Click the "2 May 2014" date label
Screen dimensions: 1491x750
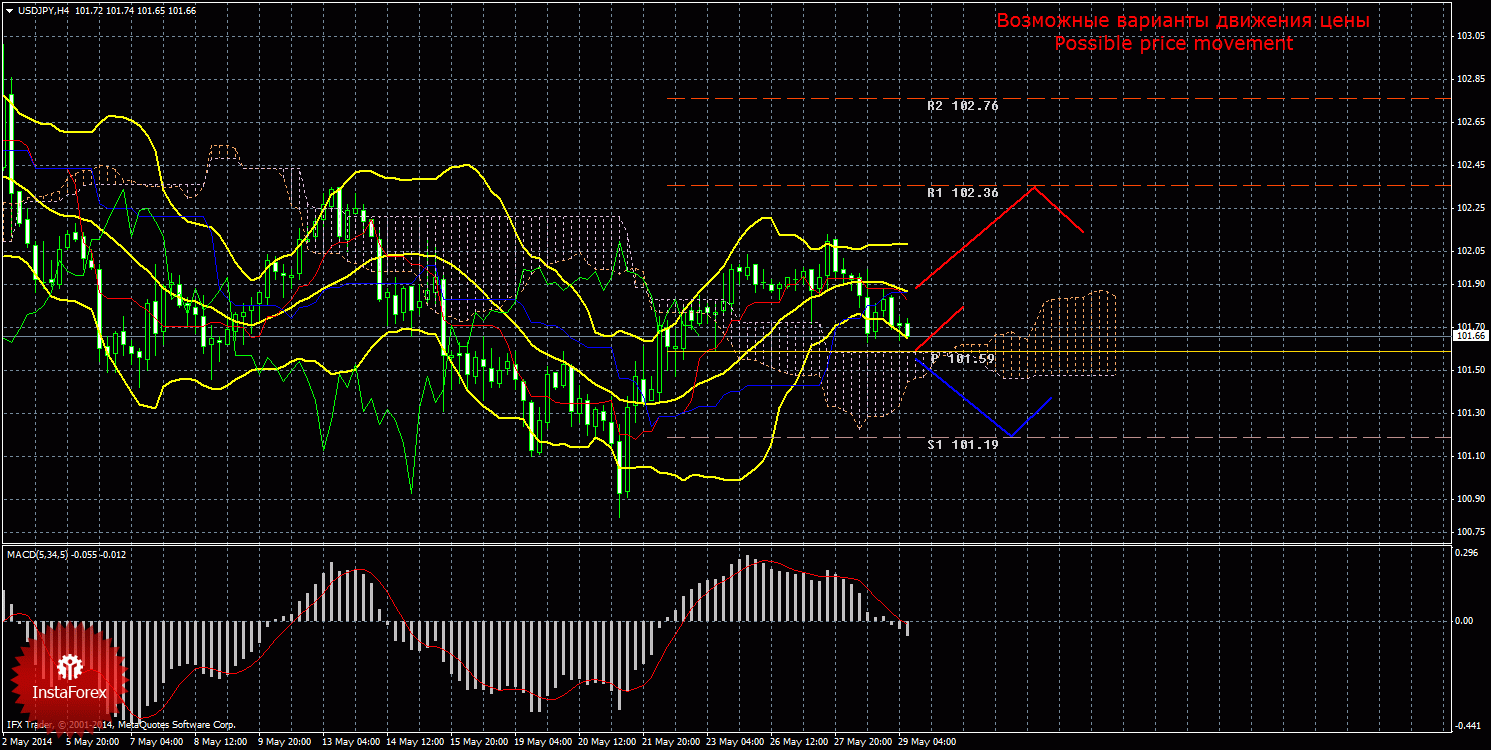28,742
